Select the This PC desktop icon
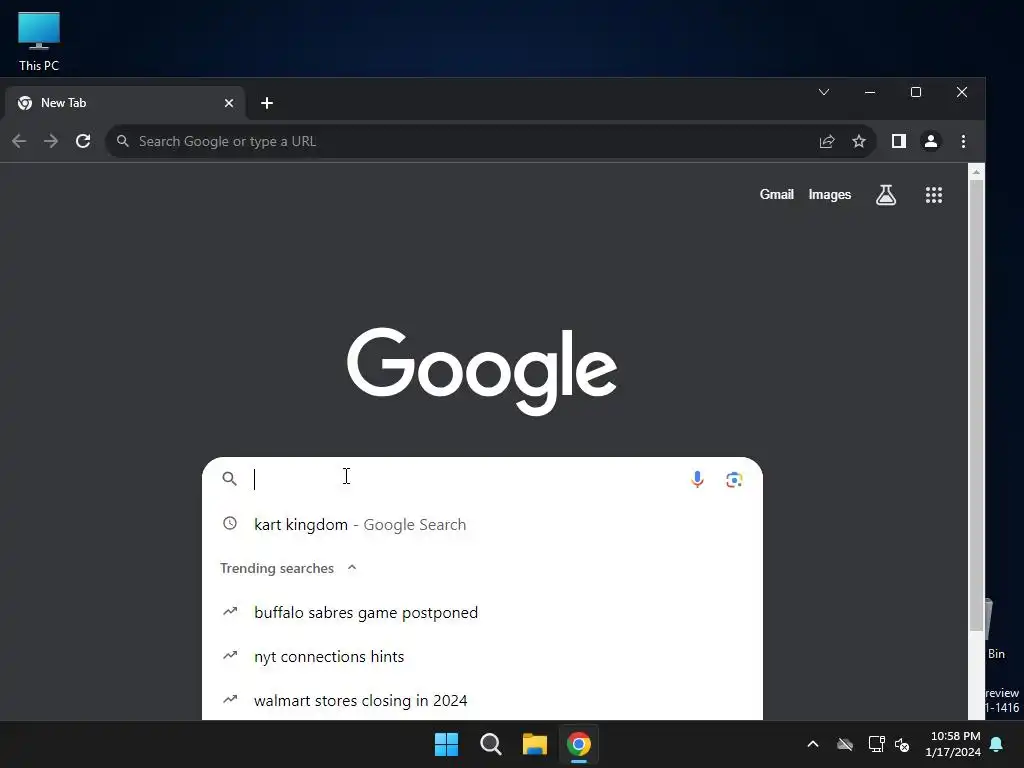This screenshot has width=1024, height=768. pyautogui.click(x=39, y=41)
